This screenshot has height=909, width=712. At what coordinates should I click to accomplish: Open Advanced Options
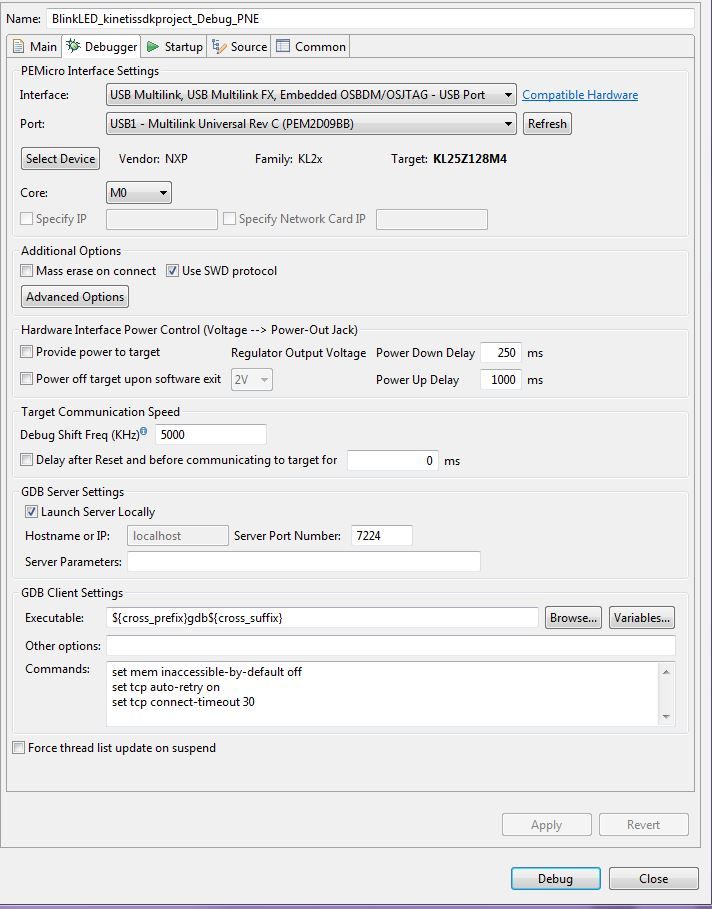coord(75,297)
